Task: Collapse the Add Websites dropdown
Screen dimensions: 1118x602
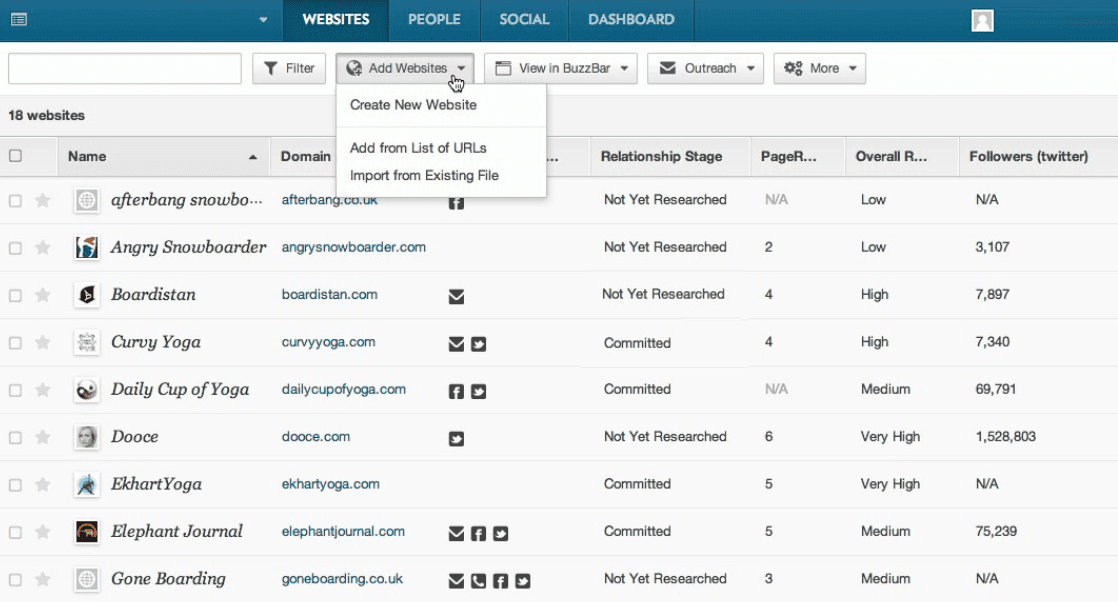Action: point(405,68)
